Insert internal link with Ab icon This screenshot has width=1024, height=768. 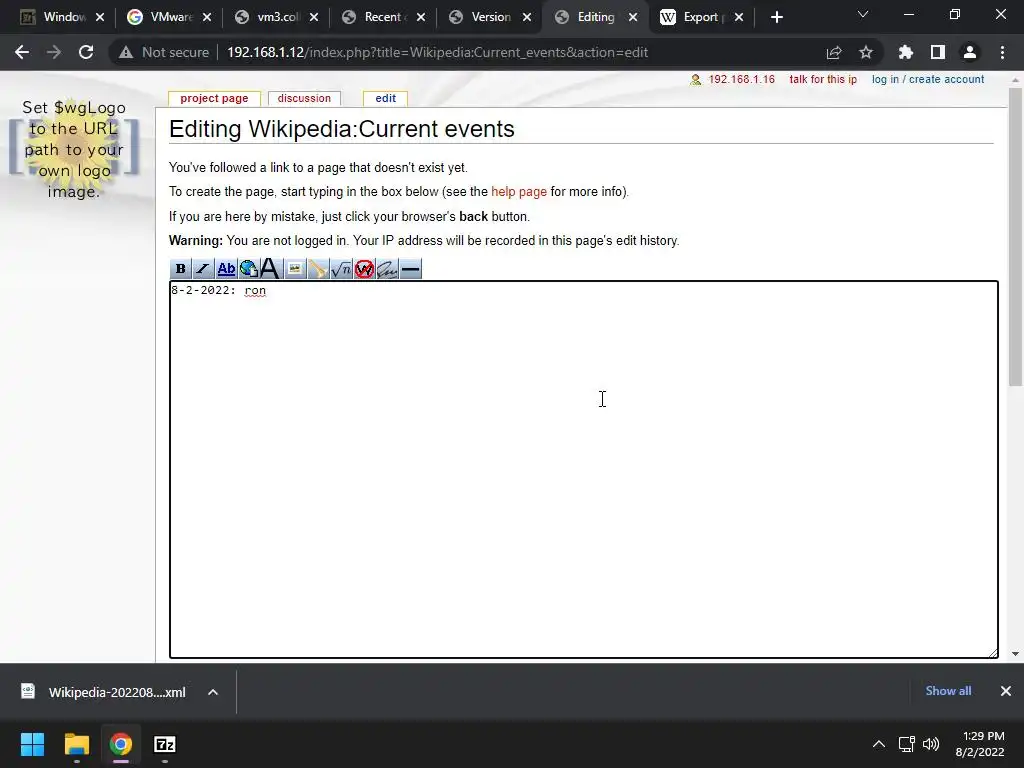coord(226,269)
